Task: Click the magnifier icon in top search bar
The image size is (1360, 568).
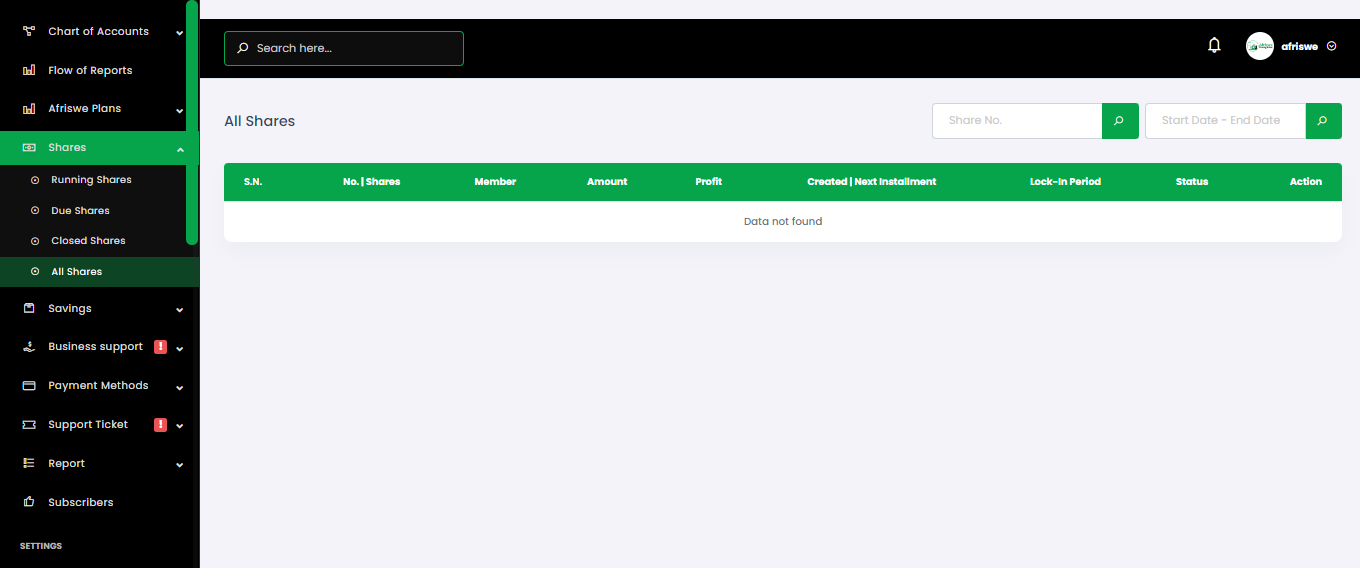Action: click(243, 48)
